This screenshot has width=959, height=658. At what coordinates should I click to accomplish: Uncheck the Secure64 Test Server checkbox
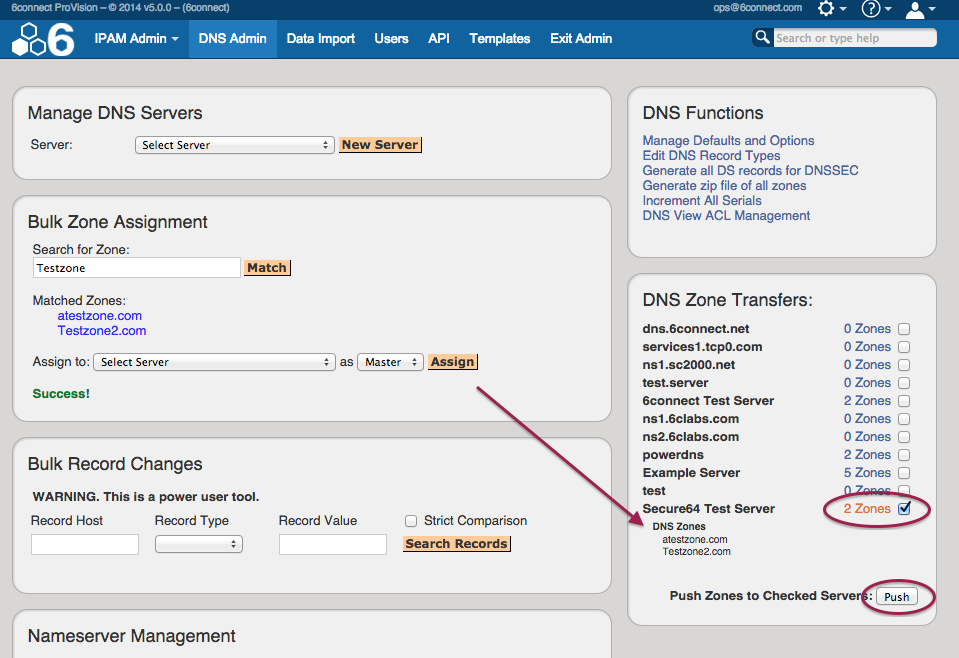pos(904,508)
